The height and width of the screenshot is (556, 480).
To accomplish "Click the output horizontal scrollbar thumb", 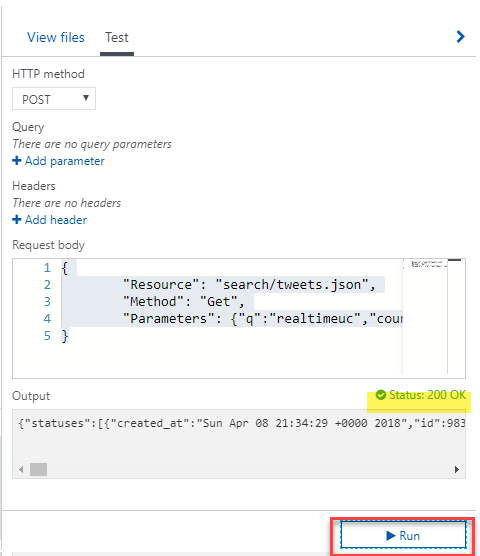I will click(x=38, y=469).
